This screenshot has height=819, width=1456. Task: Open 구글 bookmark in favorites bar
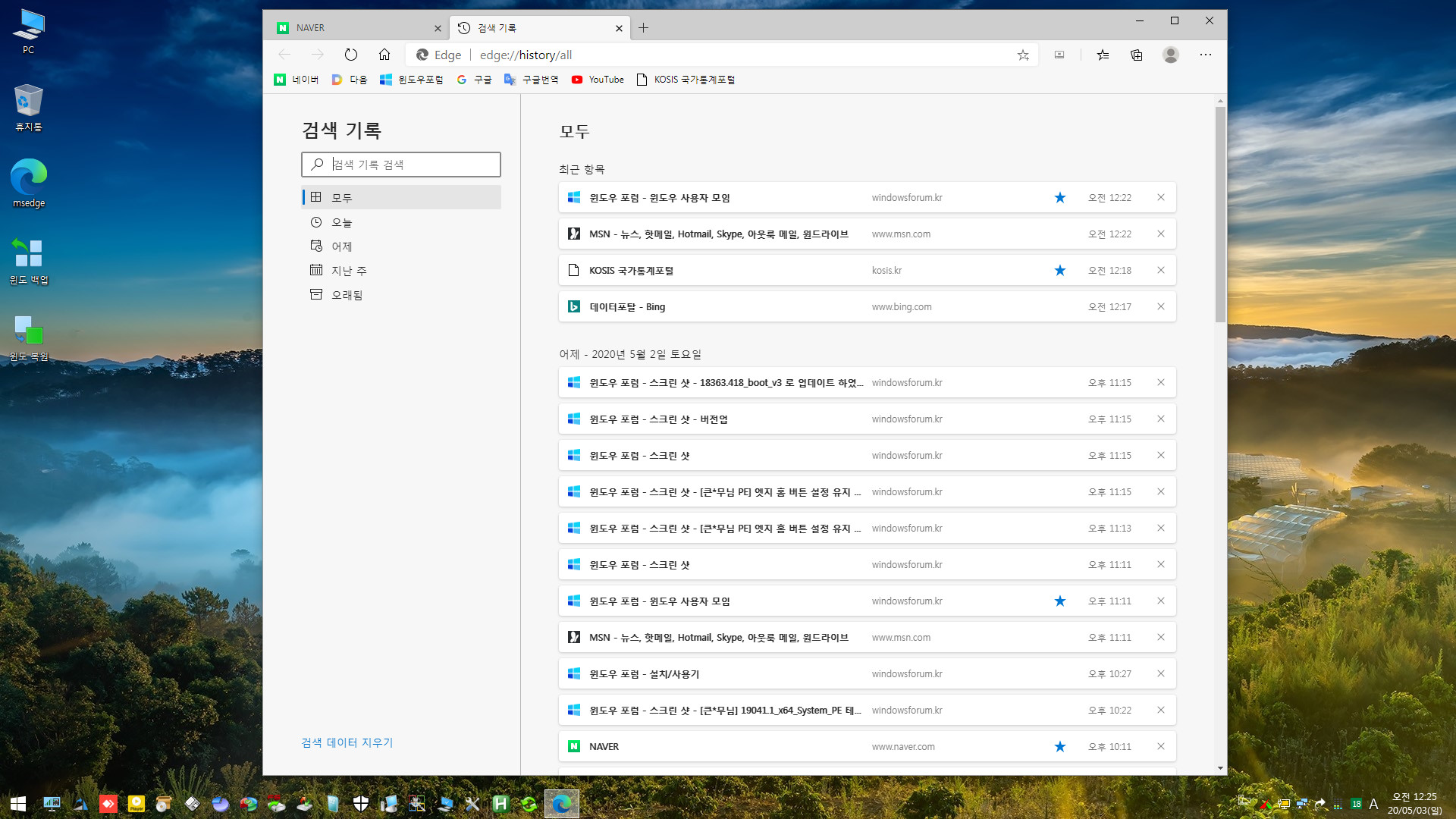(x=474, y=80)
